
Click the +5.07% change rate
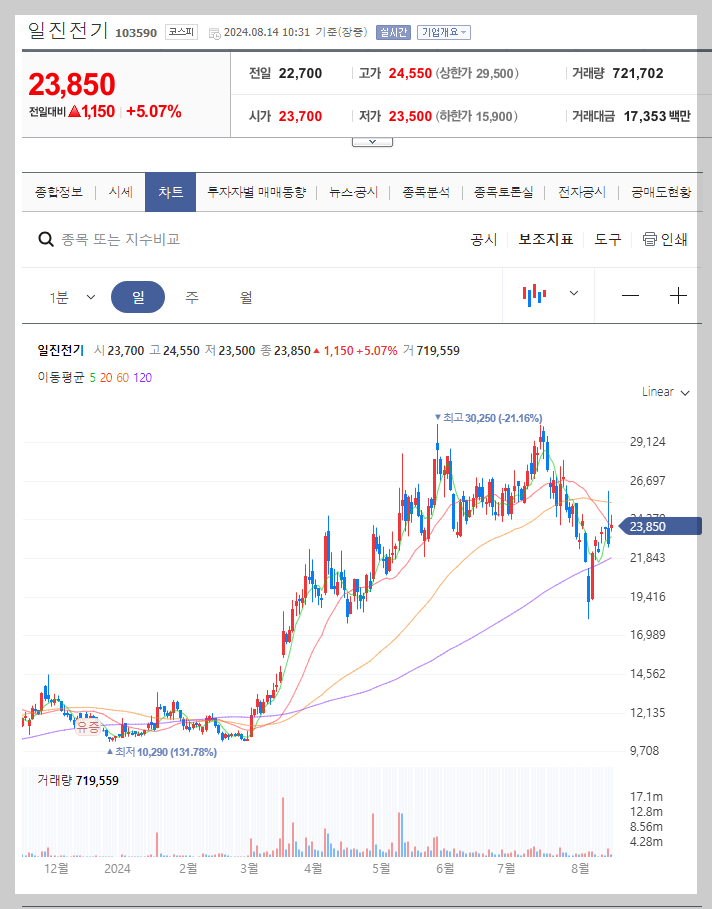(x=154, y=111)
